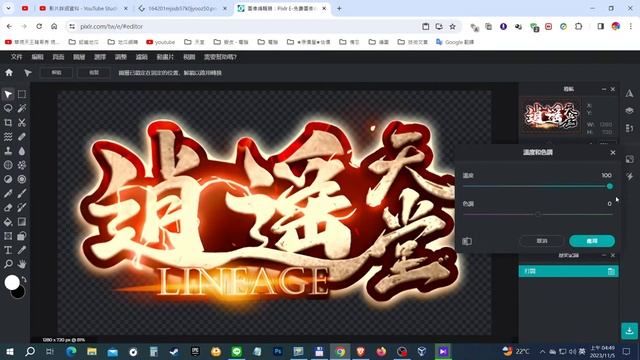The width and height of the screenshot is (640, 360).
Task: Select the Disperse dots tool
Action: (22, 165)
